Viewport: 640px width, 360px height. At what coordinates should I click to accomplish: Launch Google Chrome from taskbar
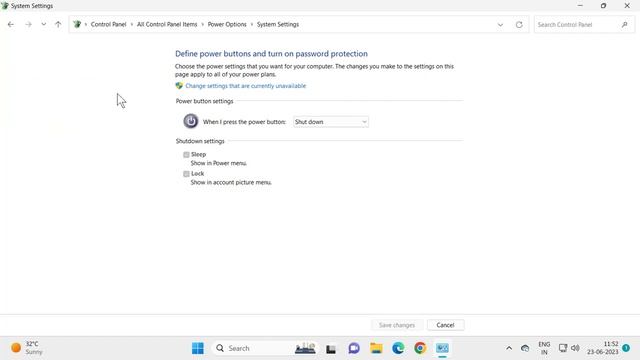coord(420,348)
